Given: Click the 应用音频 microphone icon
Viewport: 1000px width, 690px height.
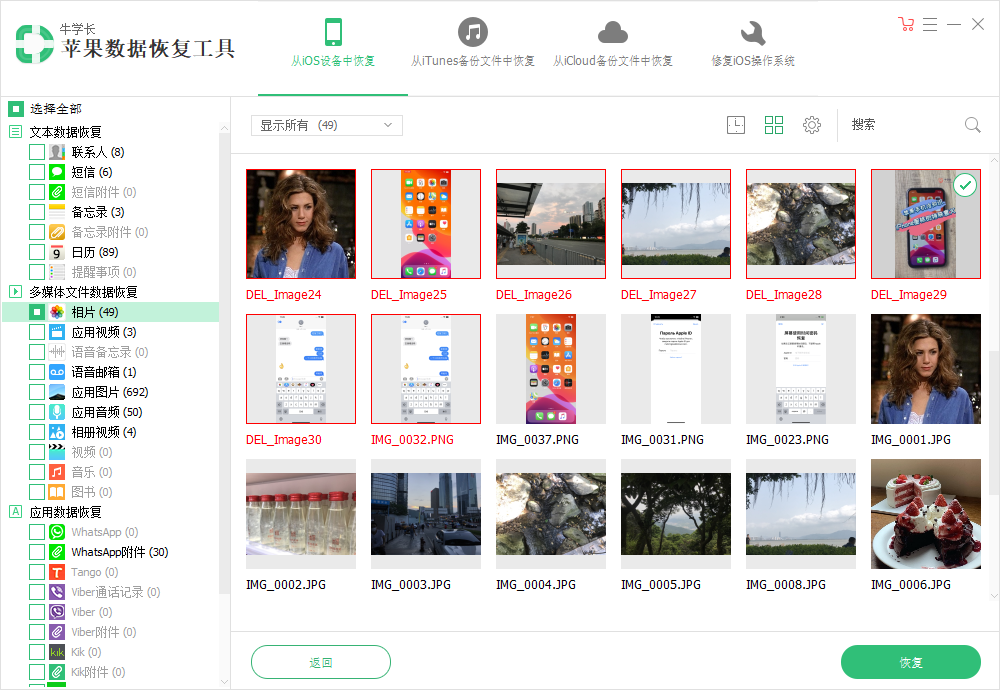Looking at the screenshot, I should (57, 412).
